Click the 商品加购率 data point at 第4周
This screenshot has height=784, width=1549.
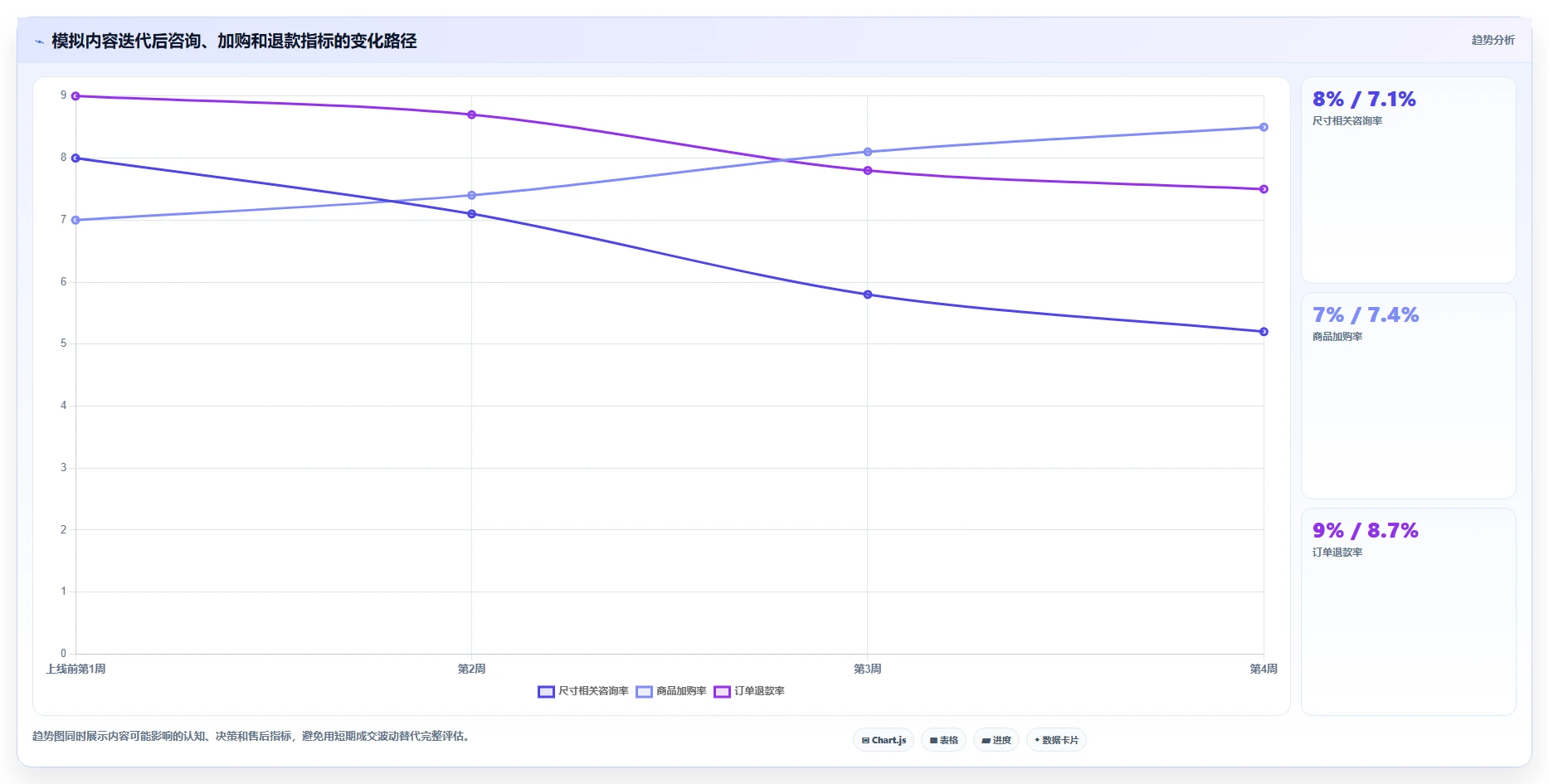point(1264,127)
